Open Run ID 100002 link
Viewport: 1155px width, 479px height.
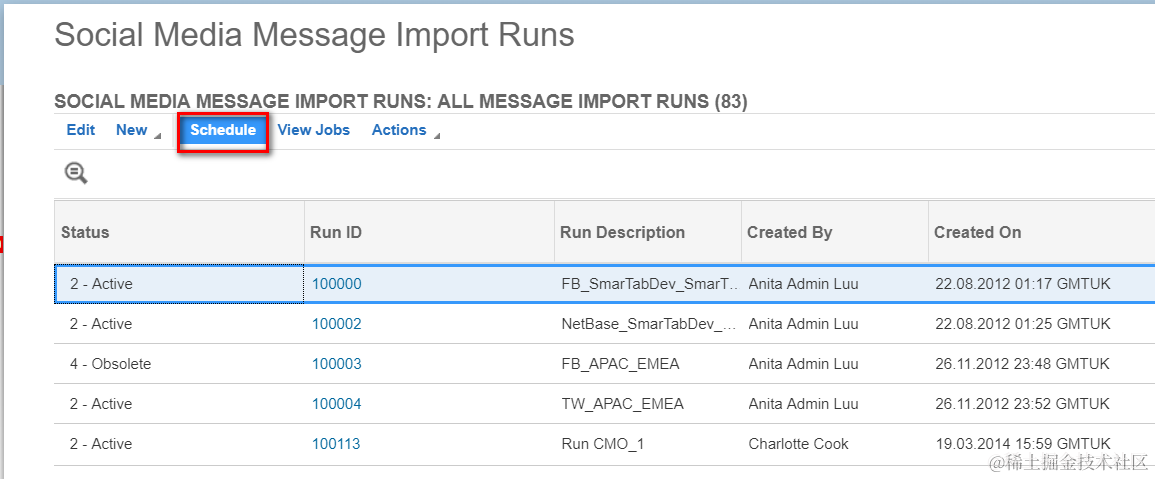pos(336,324)
